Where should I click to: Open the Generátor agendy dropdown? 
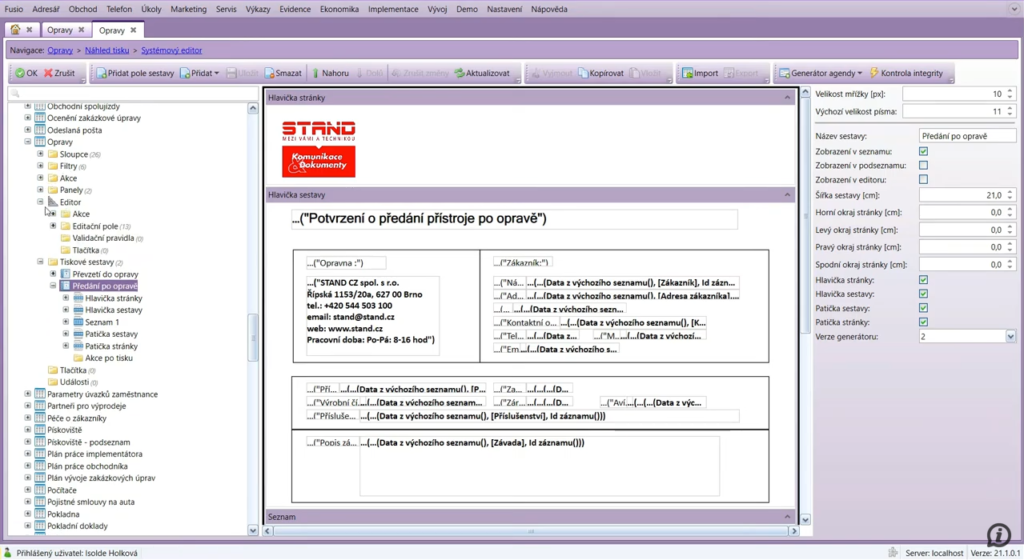coord(822,73)
